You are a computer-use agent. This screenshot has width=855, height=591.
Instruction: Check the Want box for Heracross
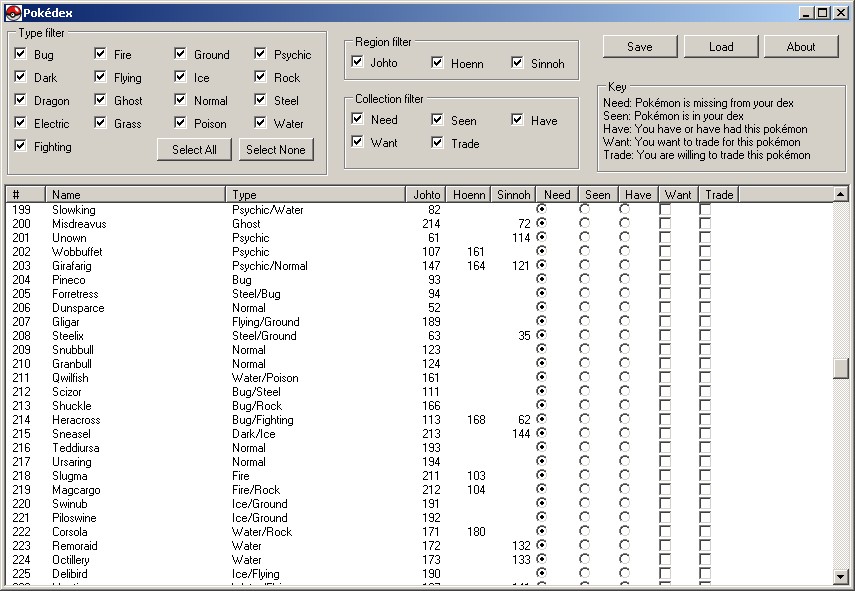(x=665, y=419)
